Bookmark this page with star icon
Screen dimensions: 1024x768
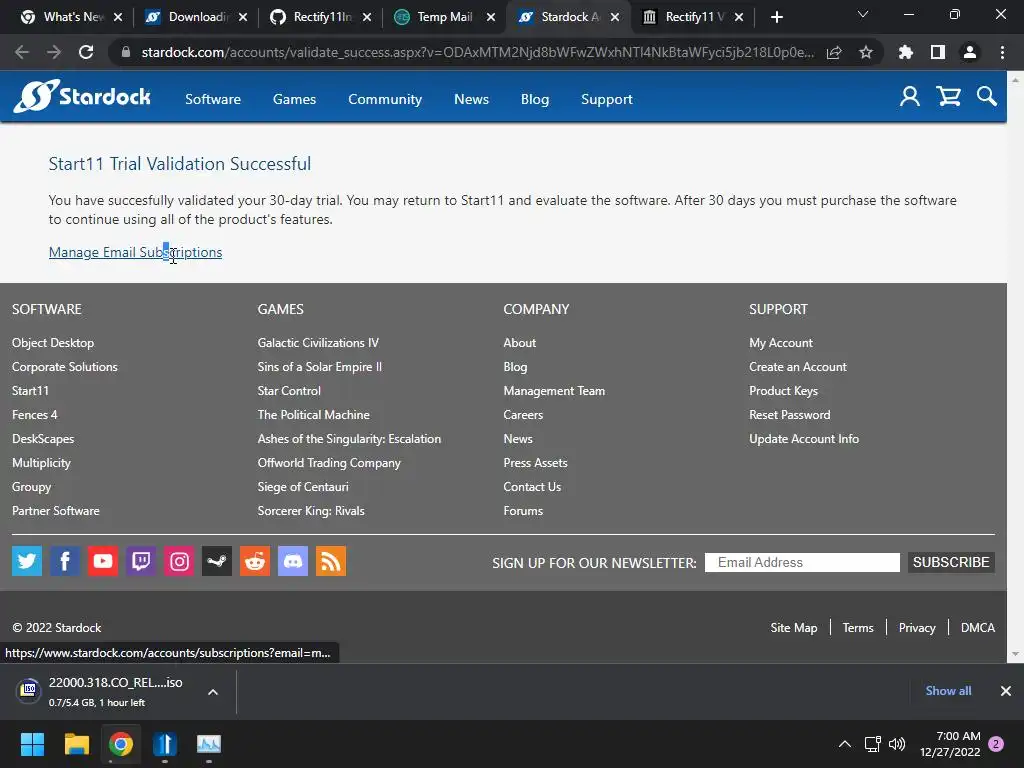(866, 52)
